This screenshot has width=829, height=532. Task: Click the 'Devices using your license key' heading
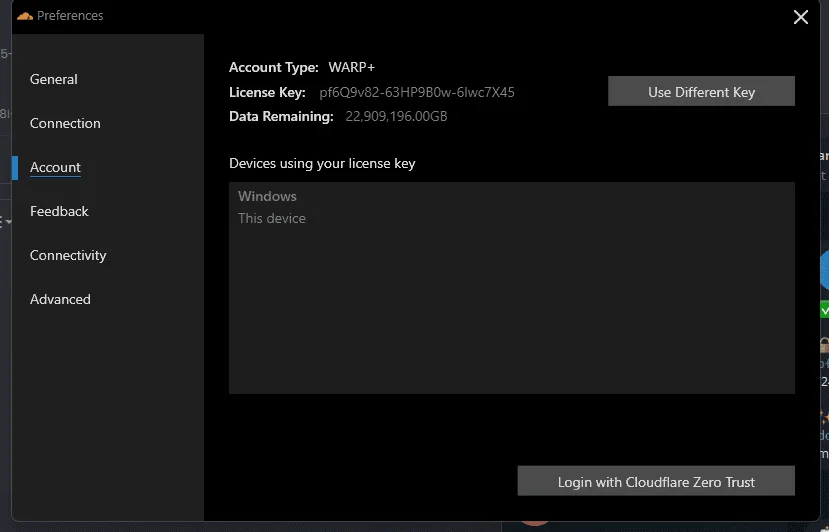click(322, 163)
